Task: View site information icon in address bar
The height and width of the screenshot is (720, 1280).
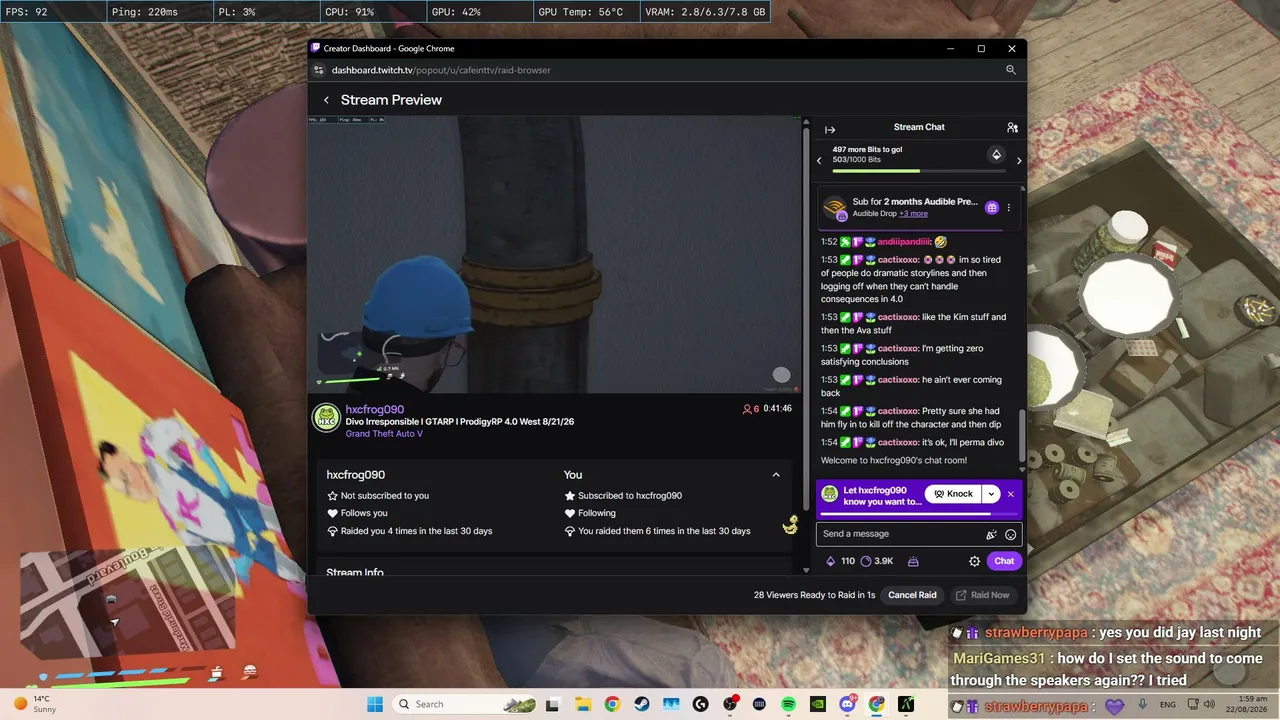Action: (319, 70)
